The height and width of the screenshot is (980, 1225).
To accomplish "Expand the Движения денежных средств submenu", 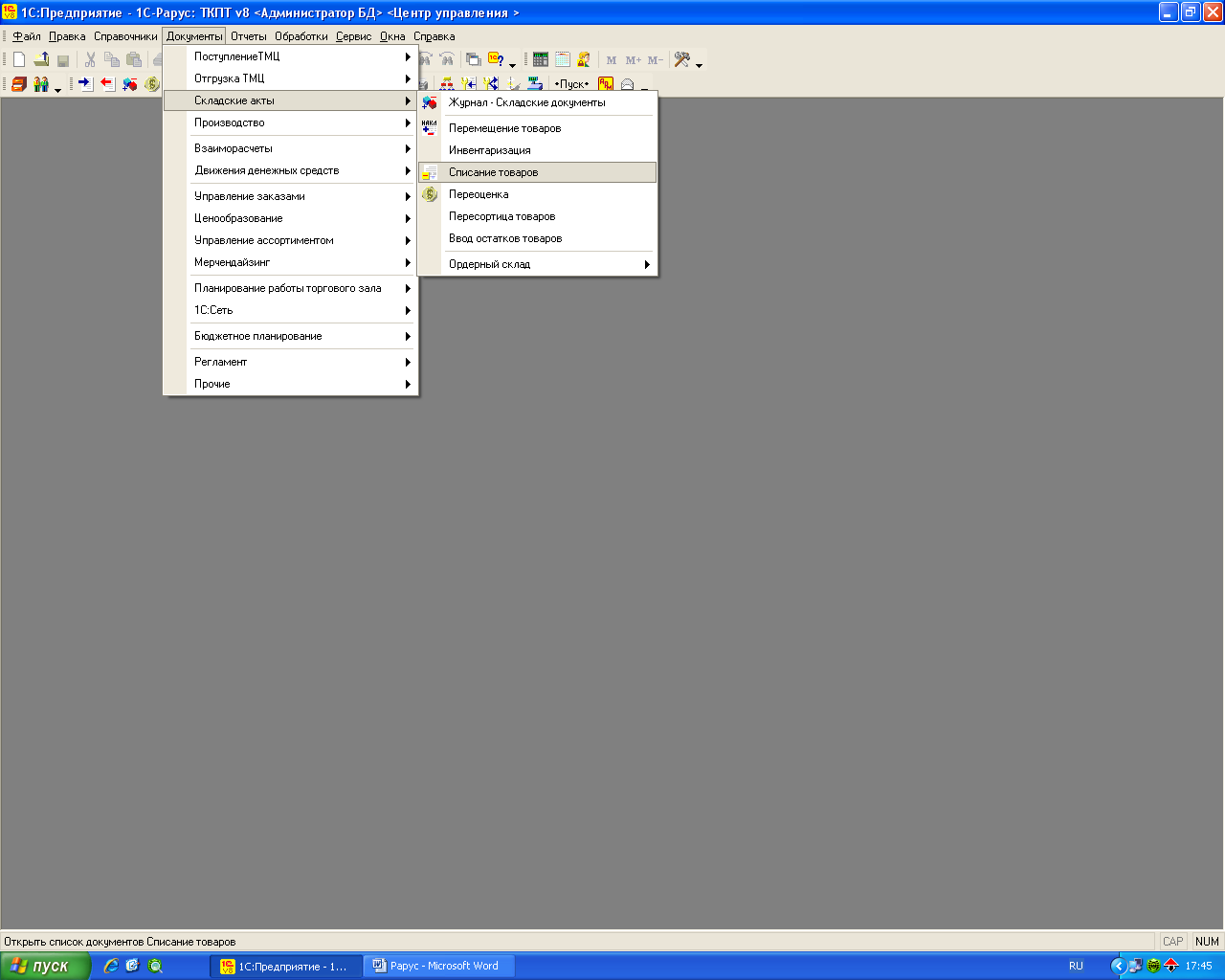I will (291, 170).
